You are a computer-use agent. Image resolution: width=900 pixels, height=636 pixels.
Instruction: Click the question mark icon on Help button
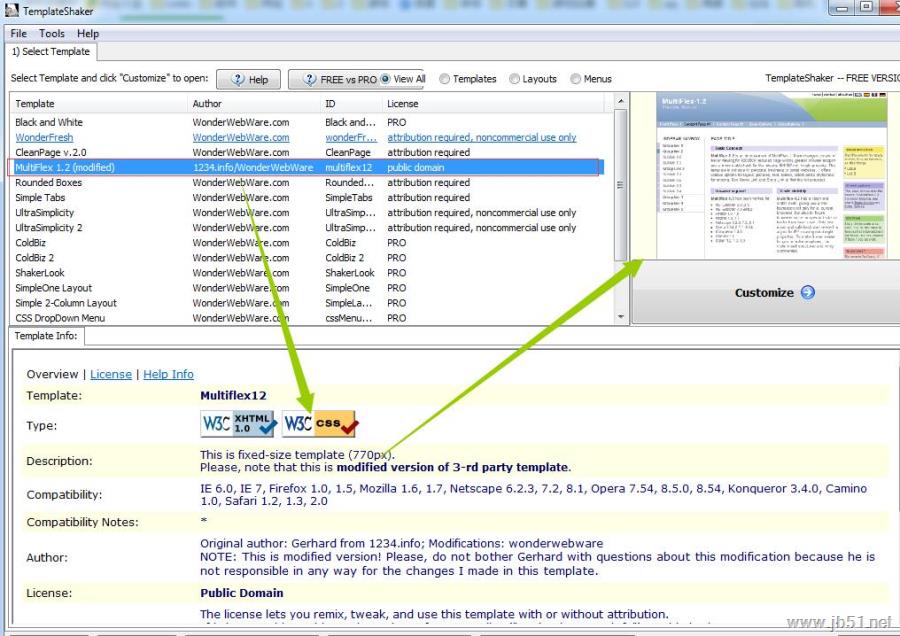coord(238,79)
